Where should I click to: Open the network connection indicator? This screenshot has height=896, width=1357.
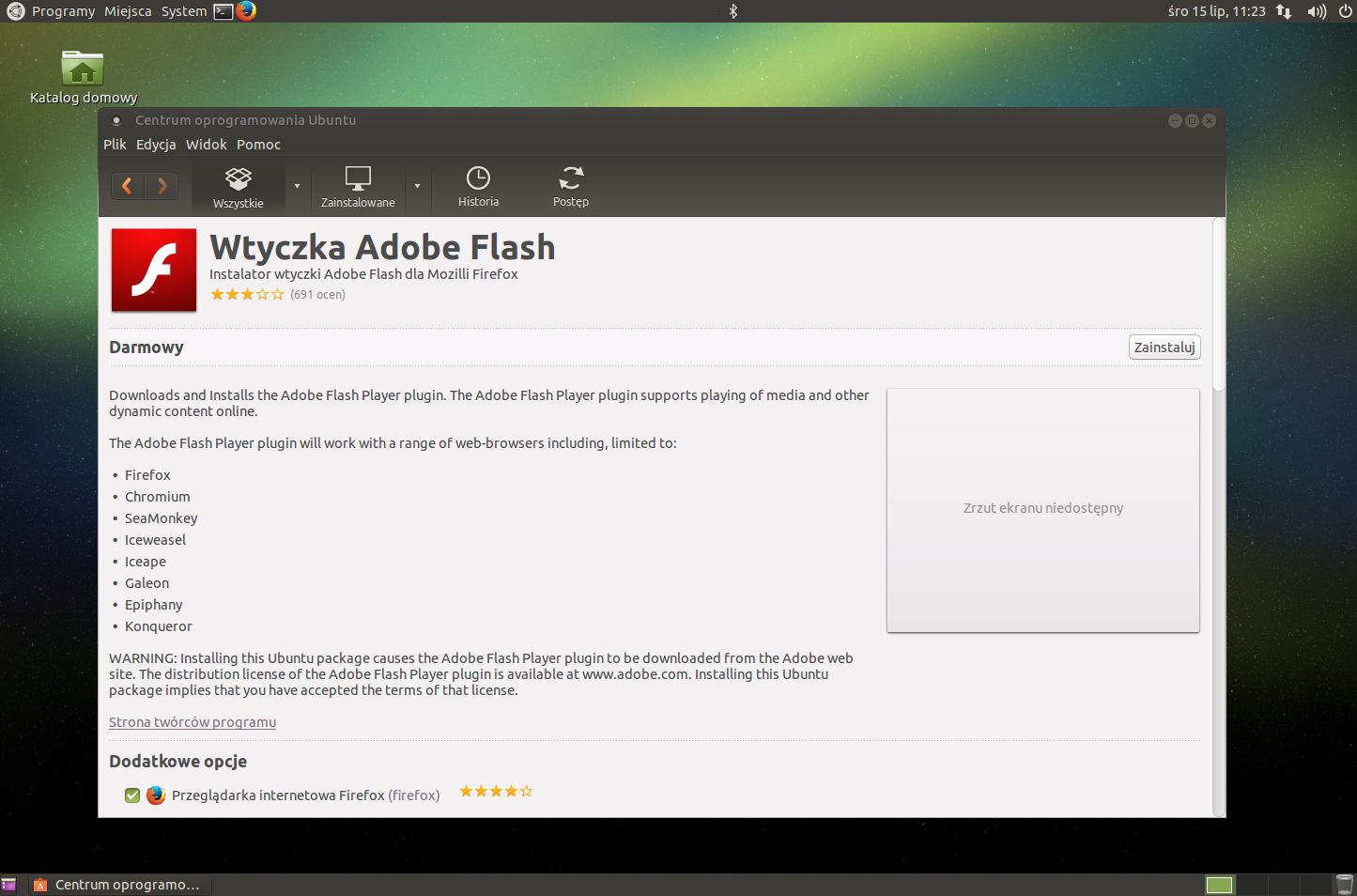point(1284,11)
